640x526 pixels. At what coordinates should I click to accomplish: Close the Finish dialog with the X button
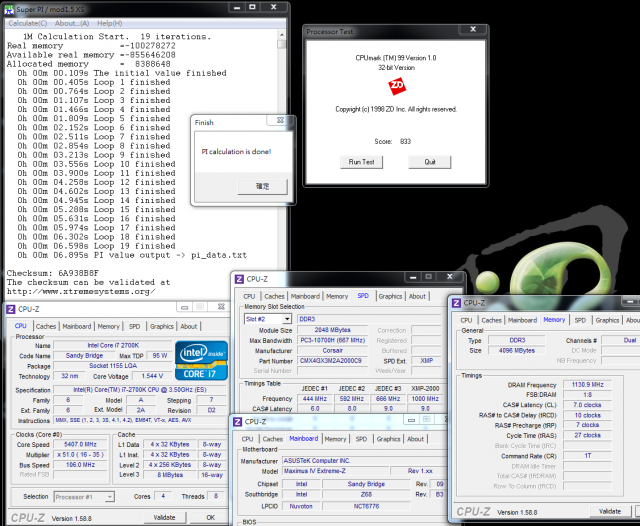(280, 120)
